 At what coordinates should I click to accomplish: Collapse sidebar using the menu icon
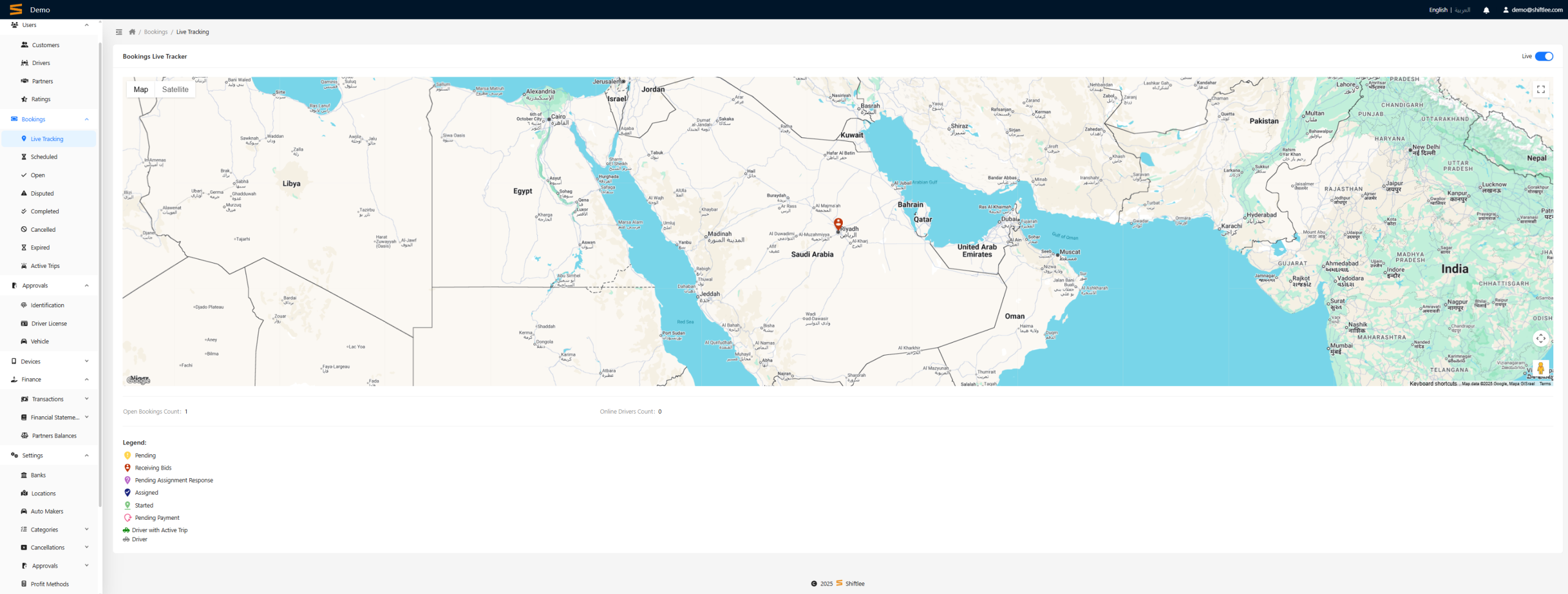click(x=119, y=32)
